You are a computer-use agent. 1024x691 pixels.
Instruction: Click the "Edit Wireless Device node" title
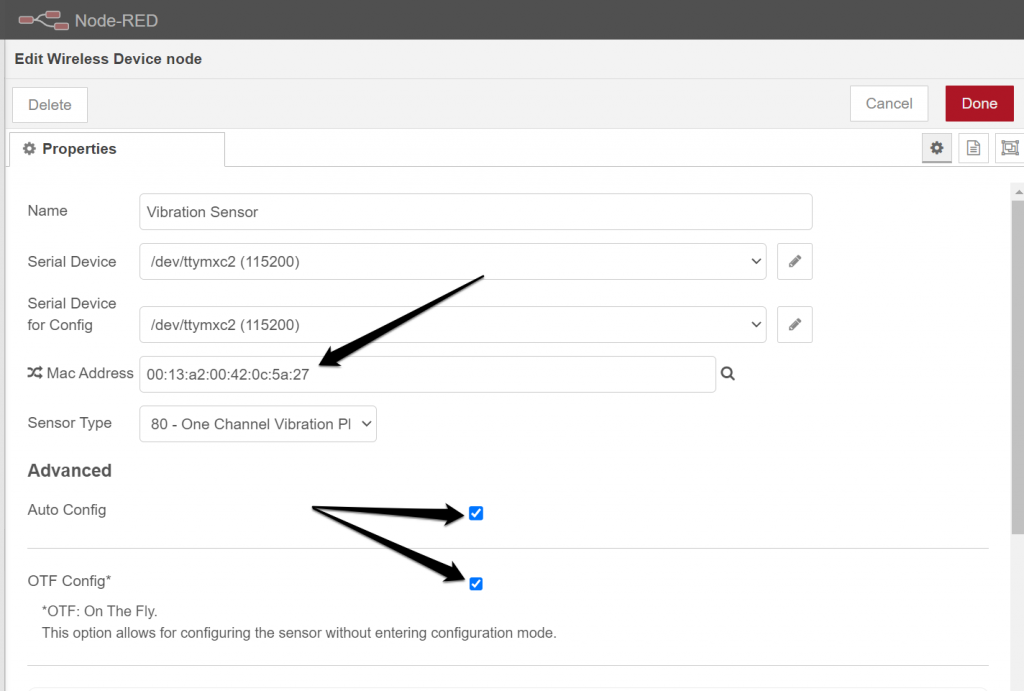tap(108, 59)
